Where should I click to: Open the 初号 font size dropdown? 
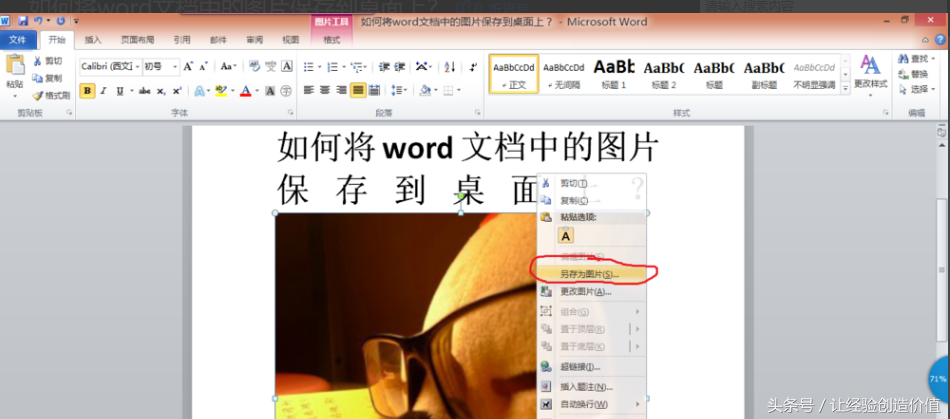click(x=176, y=67)
